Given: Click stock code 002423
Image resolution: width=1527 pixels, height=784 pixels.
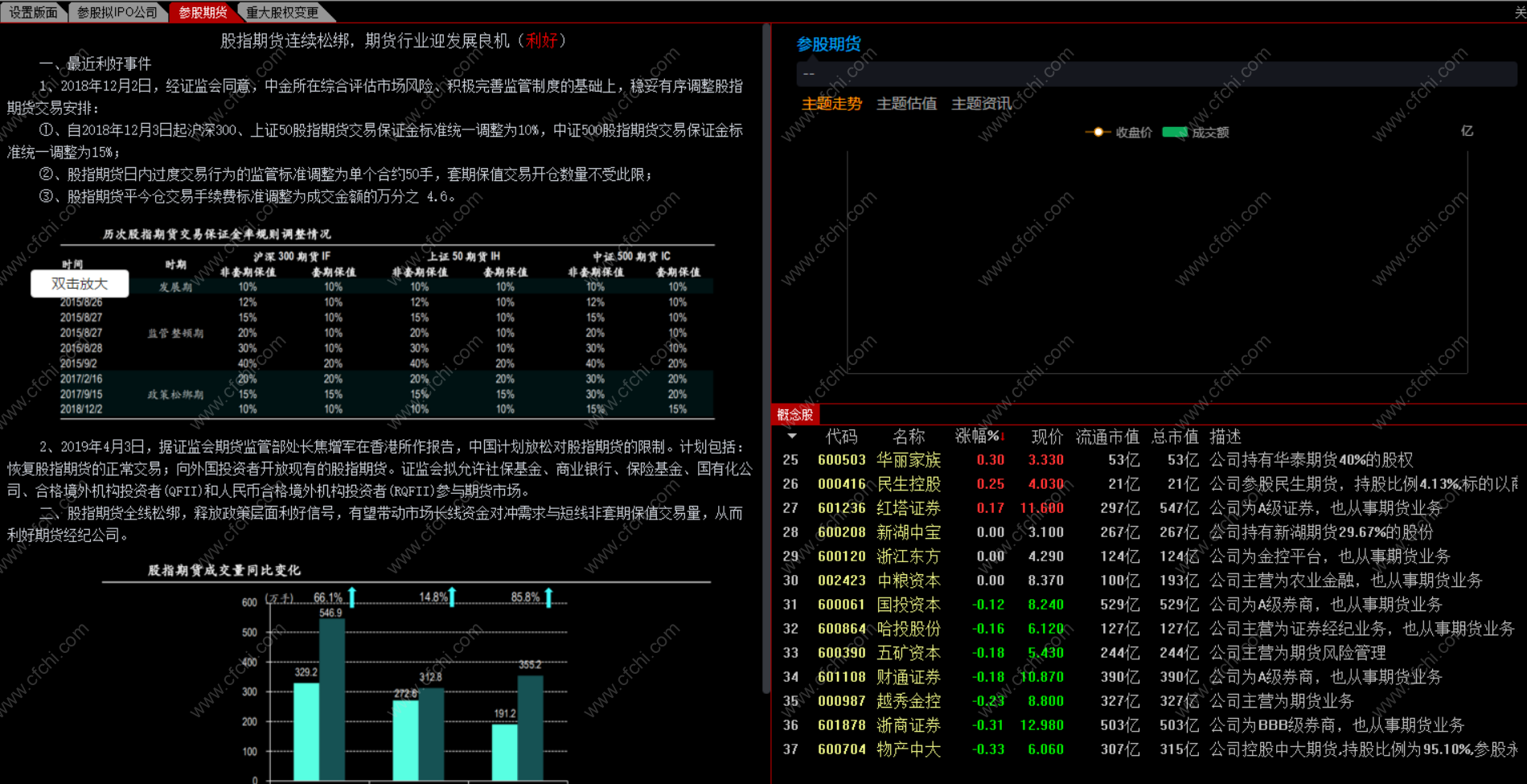Looking at the screenshot, I should 841,581.
